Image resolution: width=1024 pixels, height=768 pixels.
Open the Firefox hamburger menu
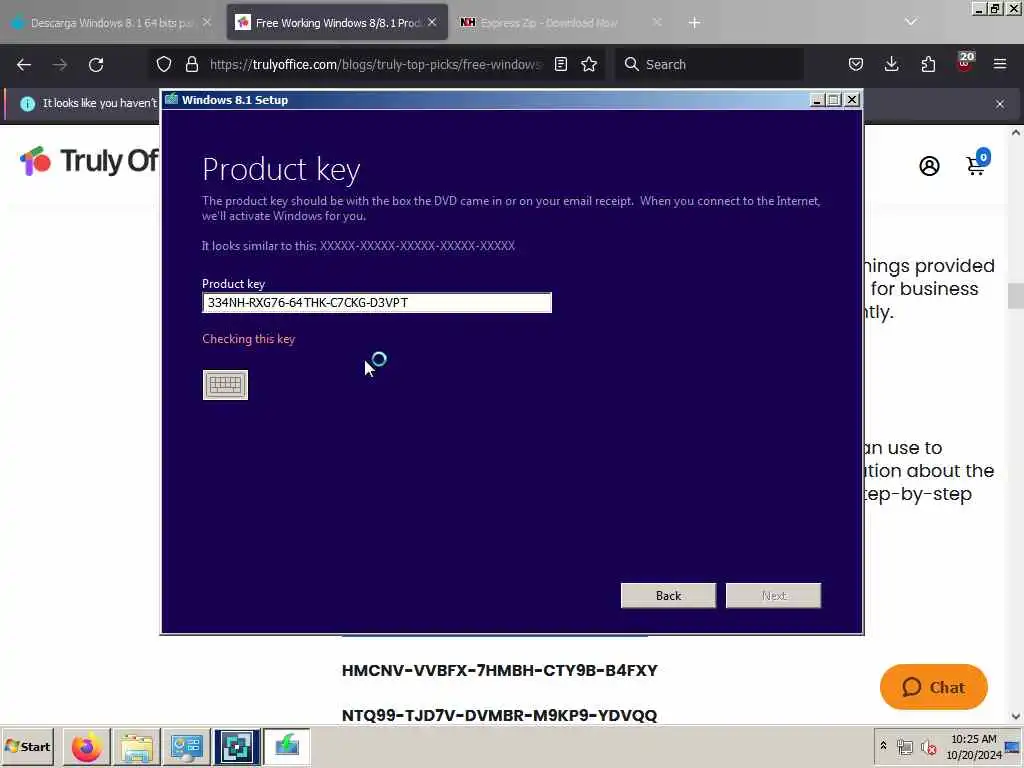coord(1000,64)
